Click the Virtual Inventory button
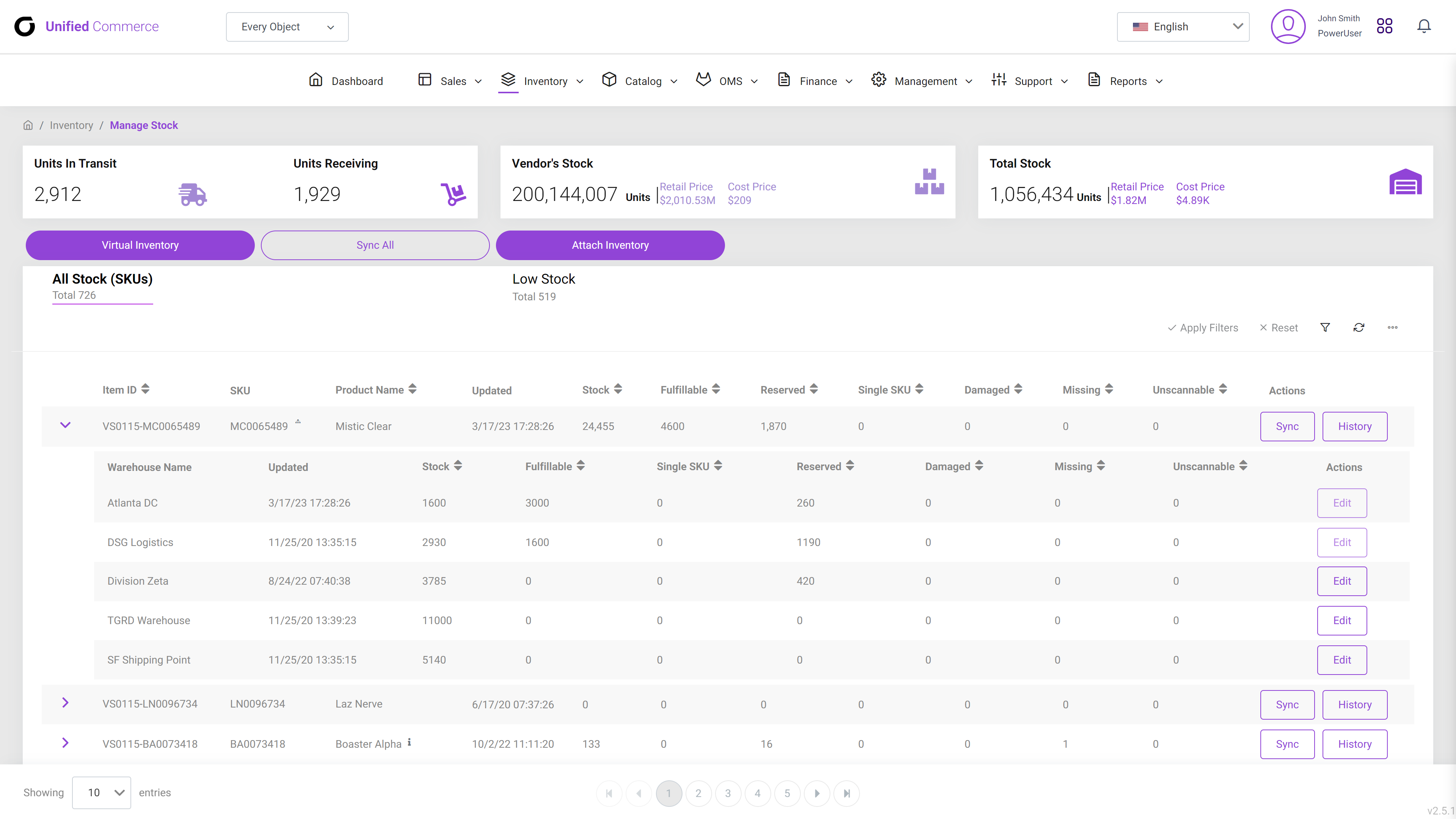The image size is (1456, 819). pyautogui.click(x=140, y=245)
